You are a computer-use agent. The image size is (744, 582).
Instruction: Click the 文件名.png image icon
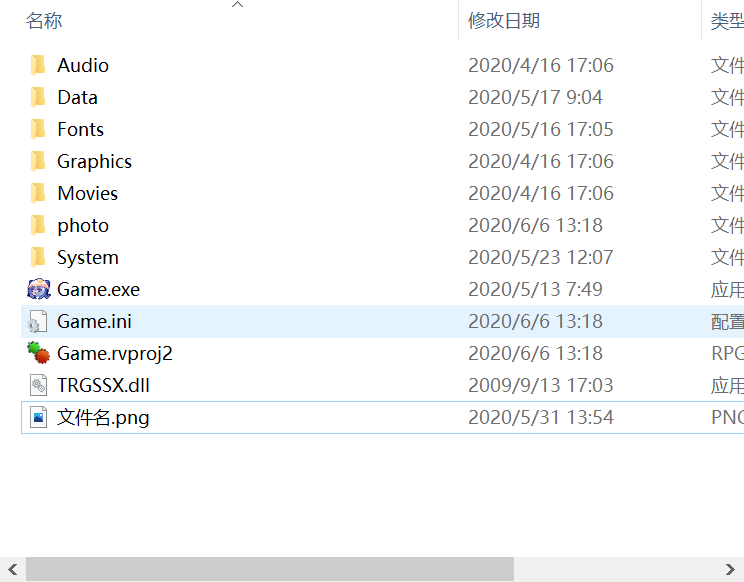tap(38, 417)
